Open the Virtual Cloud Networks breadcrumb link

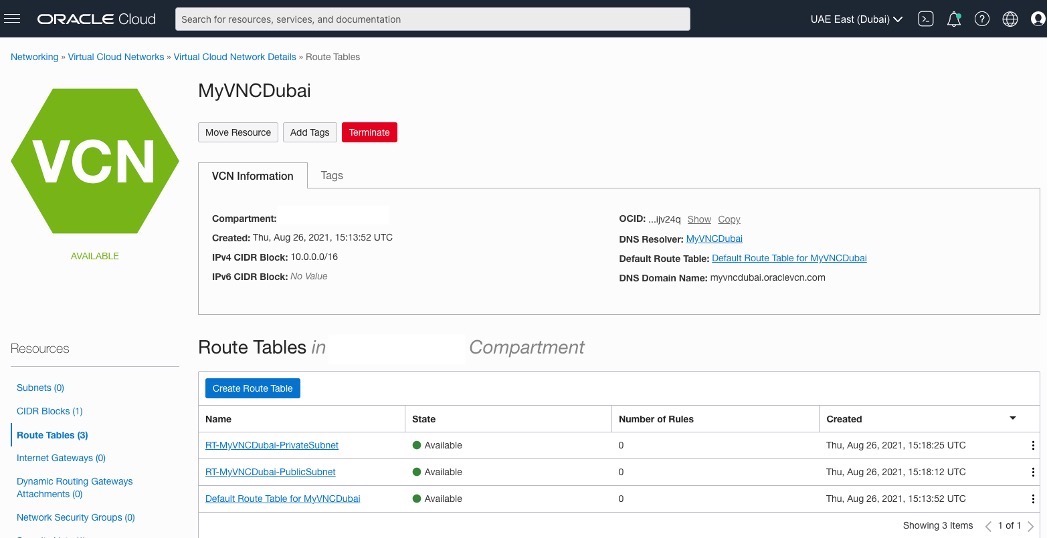pos(116,57)
